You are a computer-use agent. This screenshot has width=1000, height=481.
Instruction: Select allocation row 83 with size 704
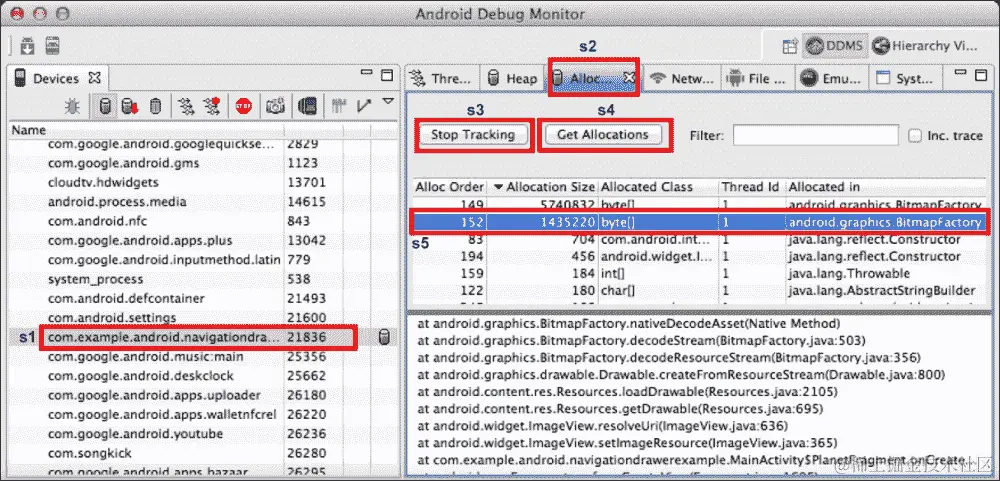point(698,240)
